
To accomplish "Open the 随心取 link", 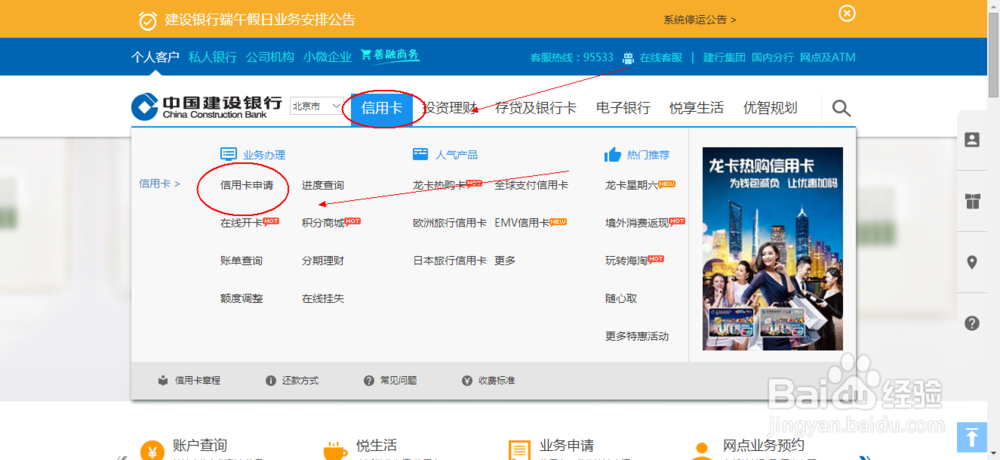I will click(x=621, y=299).
